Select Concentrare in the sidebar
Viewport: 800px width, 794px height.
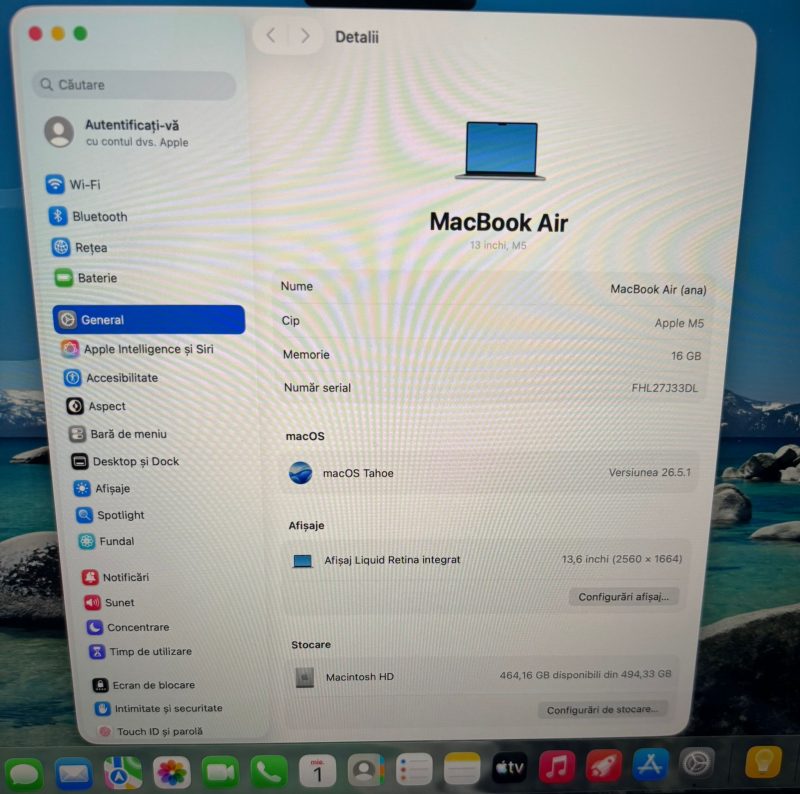[128, 627]
